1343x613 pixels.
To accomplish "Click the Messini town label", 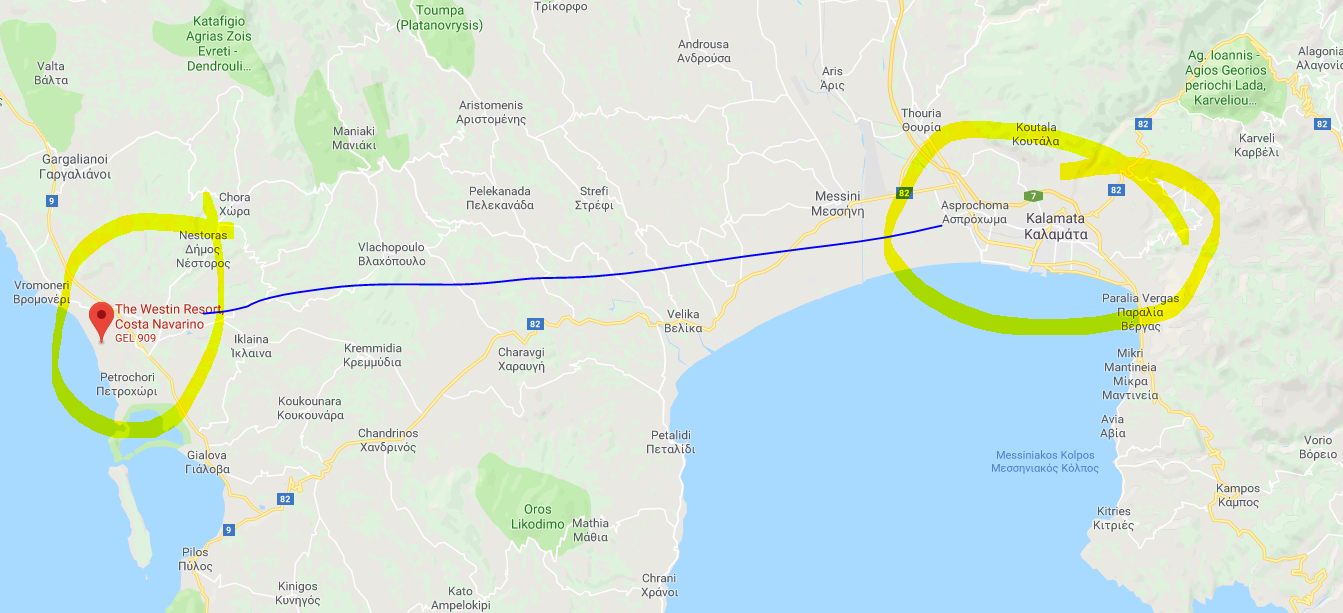I will (839, 203).
